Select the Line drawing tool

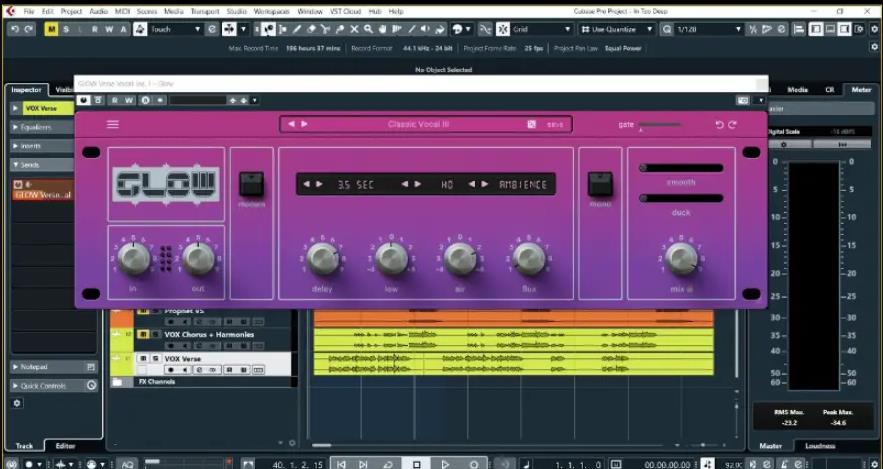click(x=412, y=29)
